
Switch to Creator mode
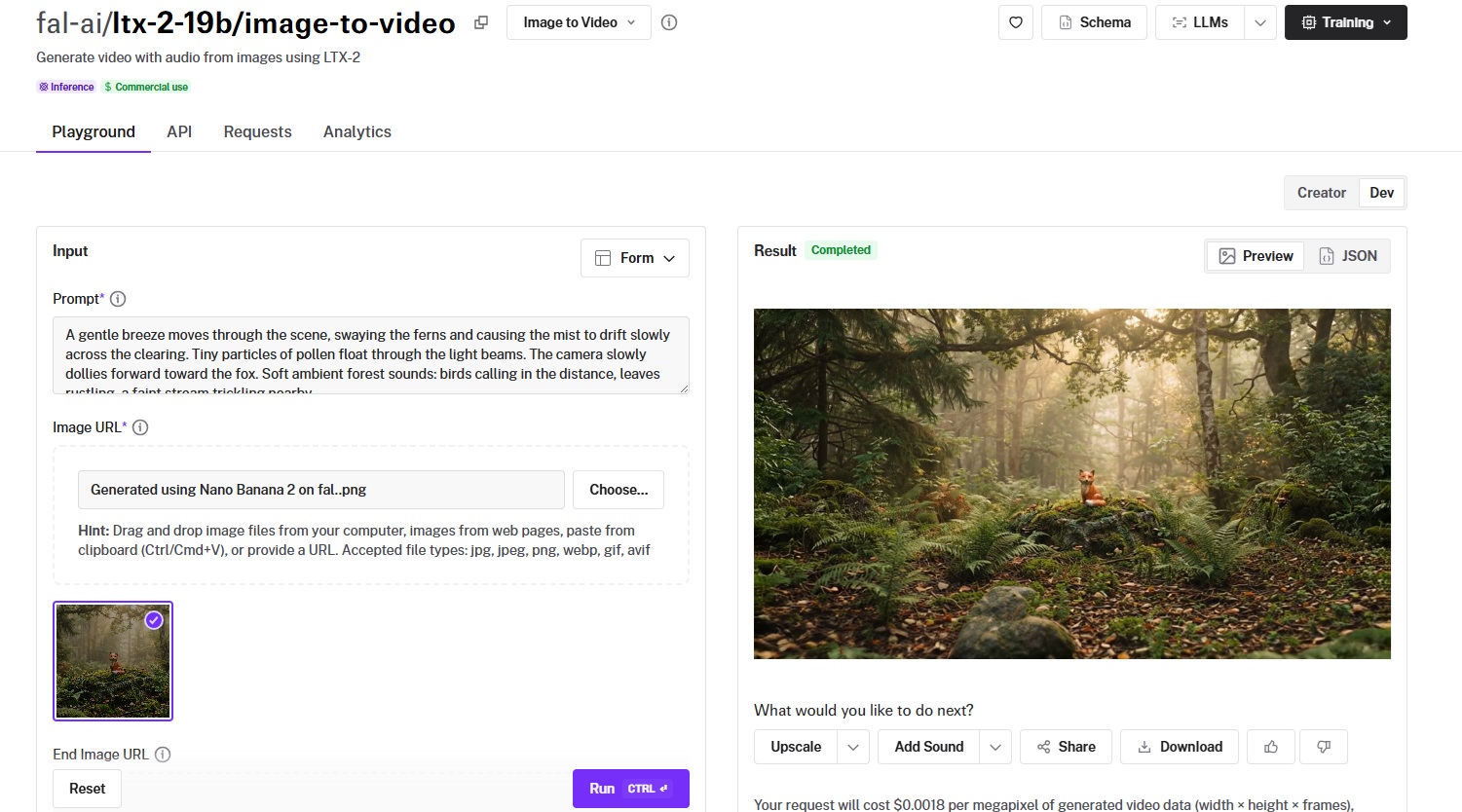click(1321, 193)
